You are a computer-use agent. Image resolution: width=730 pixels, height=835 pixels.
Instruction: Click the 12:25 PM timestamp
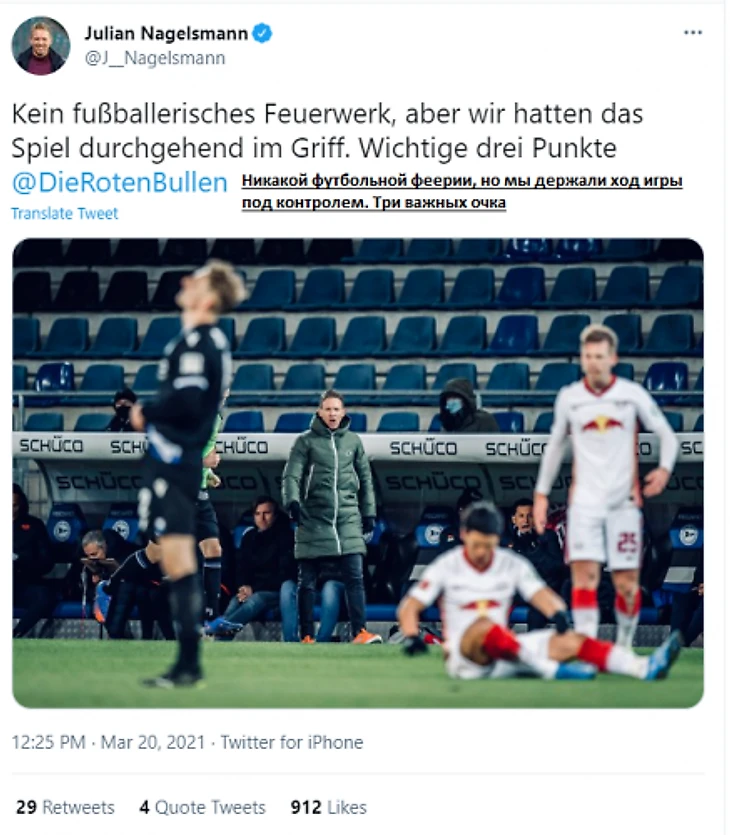(x=48, y=742)
